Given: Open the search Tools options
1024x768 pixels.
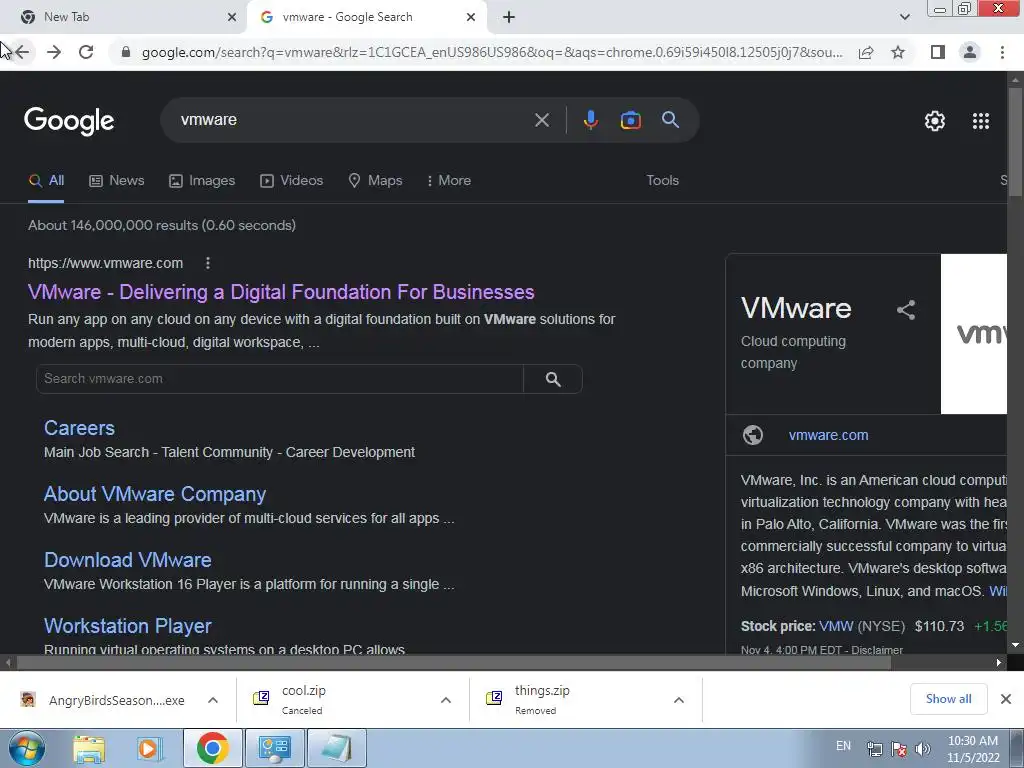Looking at the screenshot, I should tap(662, 180).
